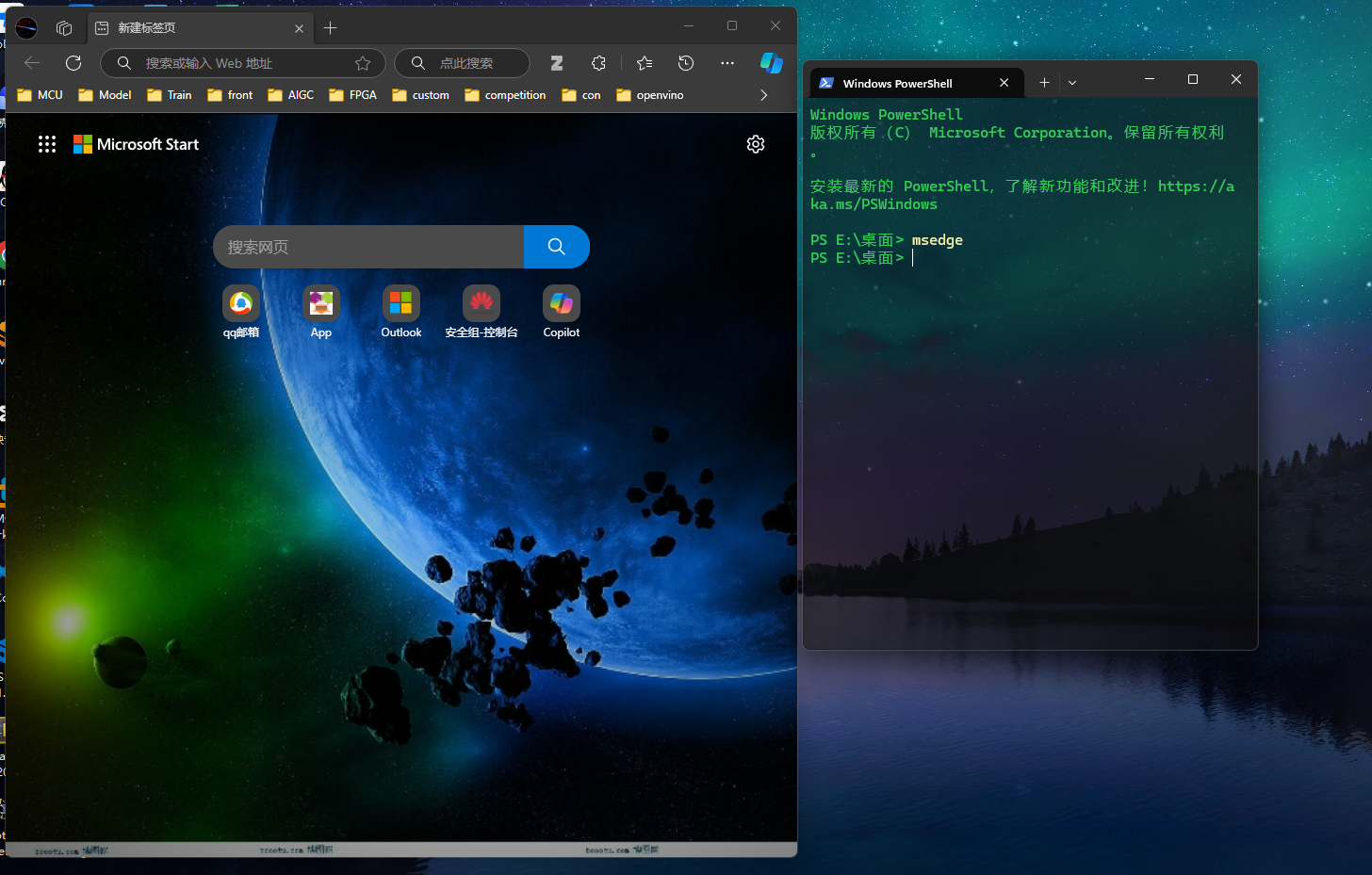Open the competition bookmarks folder
The width and height of the screenshot is (1372, 875).
tap(505, 95)
